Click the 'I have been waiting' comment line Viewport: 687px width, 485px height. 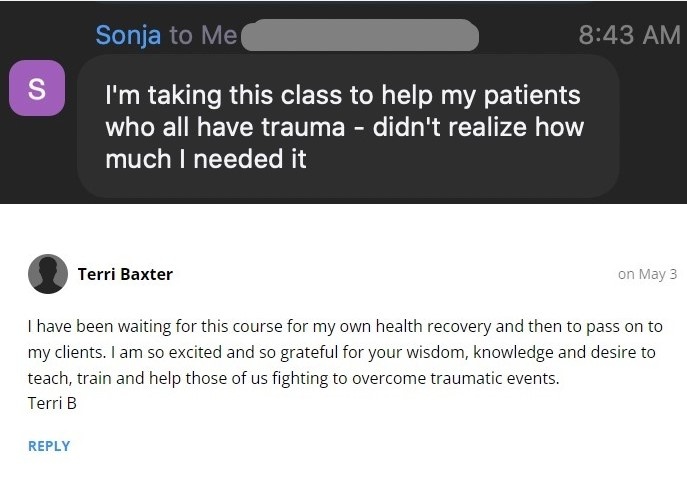point(345,326)
